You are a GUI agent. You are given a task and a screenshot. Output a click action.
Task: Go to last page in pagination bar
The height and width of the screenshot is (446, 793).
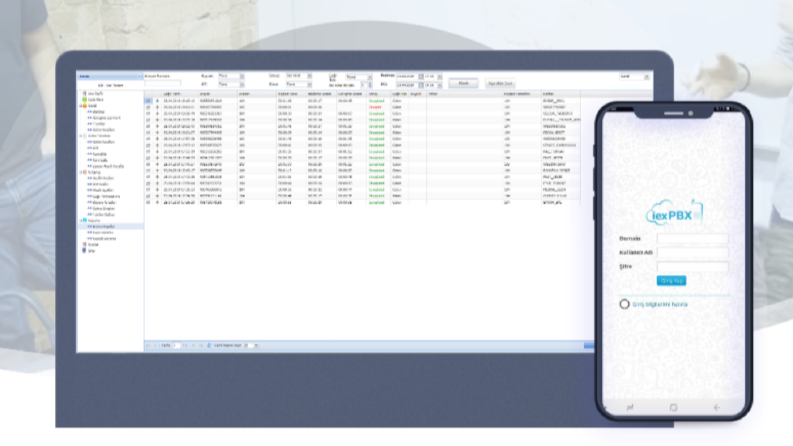[200, 345]
